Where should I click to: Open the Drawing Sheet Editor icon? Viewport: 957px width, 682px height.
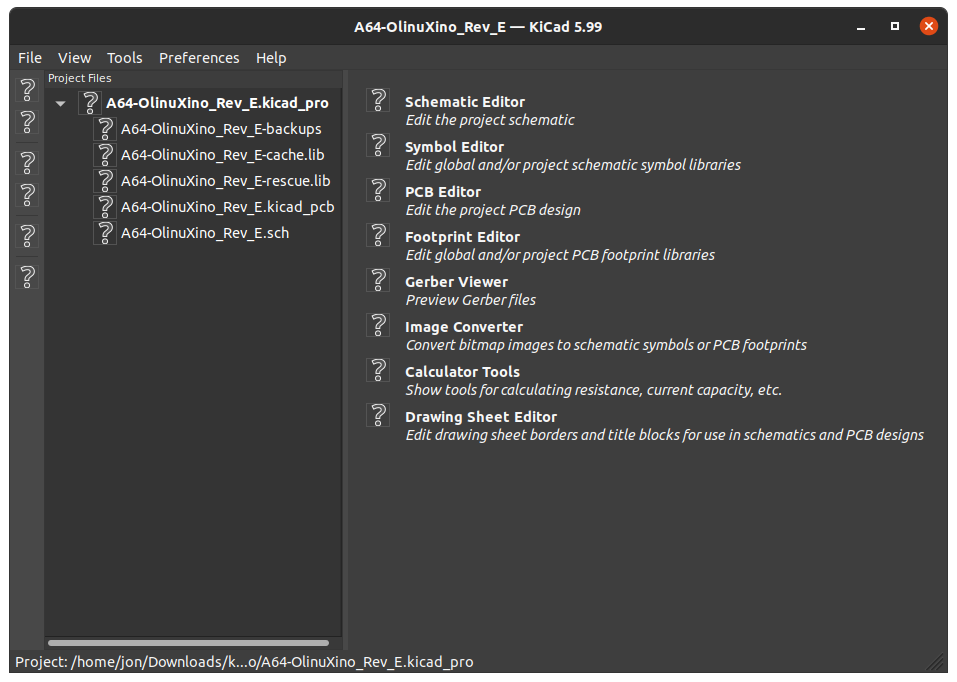[x=379, y=415]
